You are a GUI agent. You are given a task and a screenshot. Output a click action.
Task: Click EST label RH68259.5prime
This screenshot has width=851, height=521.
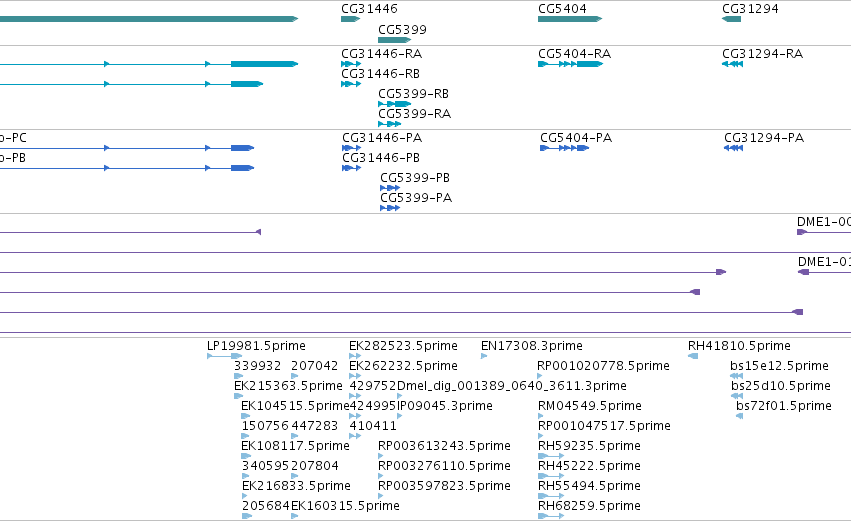pyautogui.click(x=589, y=507)
